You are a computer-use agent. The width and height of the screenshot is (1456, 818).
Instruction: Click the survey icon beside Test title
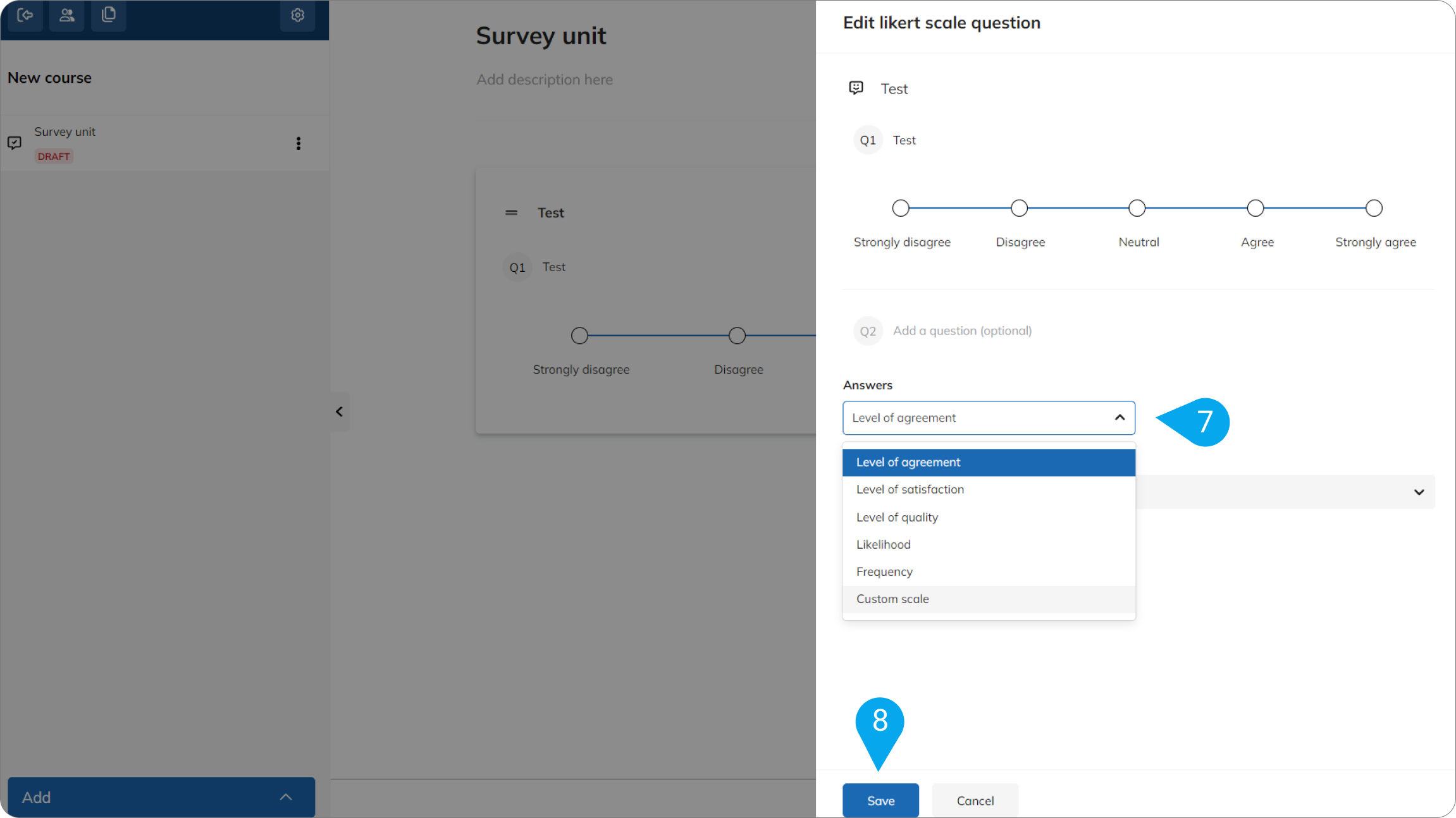click(856, 88)
